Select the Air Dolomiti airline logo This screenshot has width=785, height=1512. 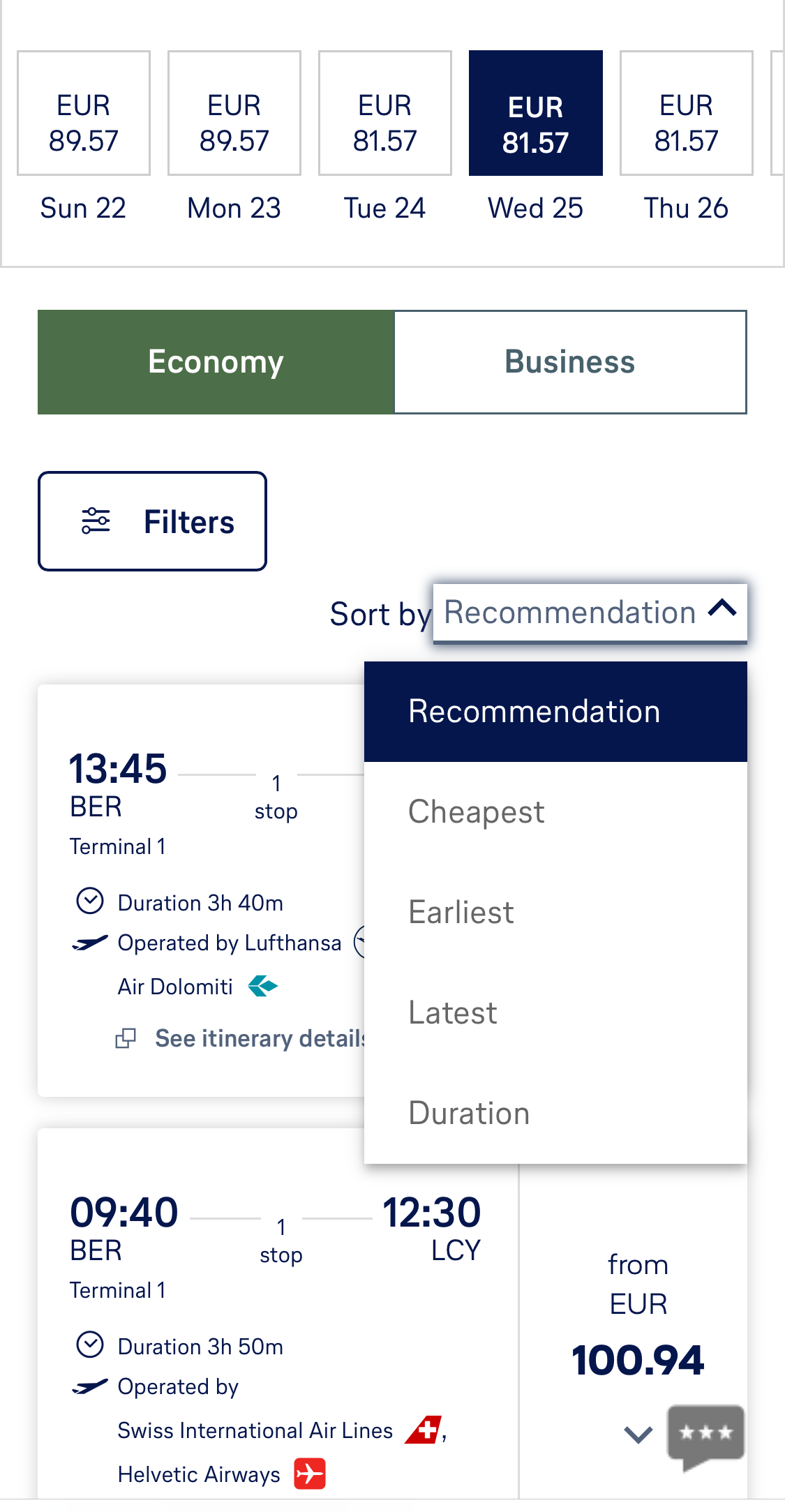[x=262, y=986]
